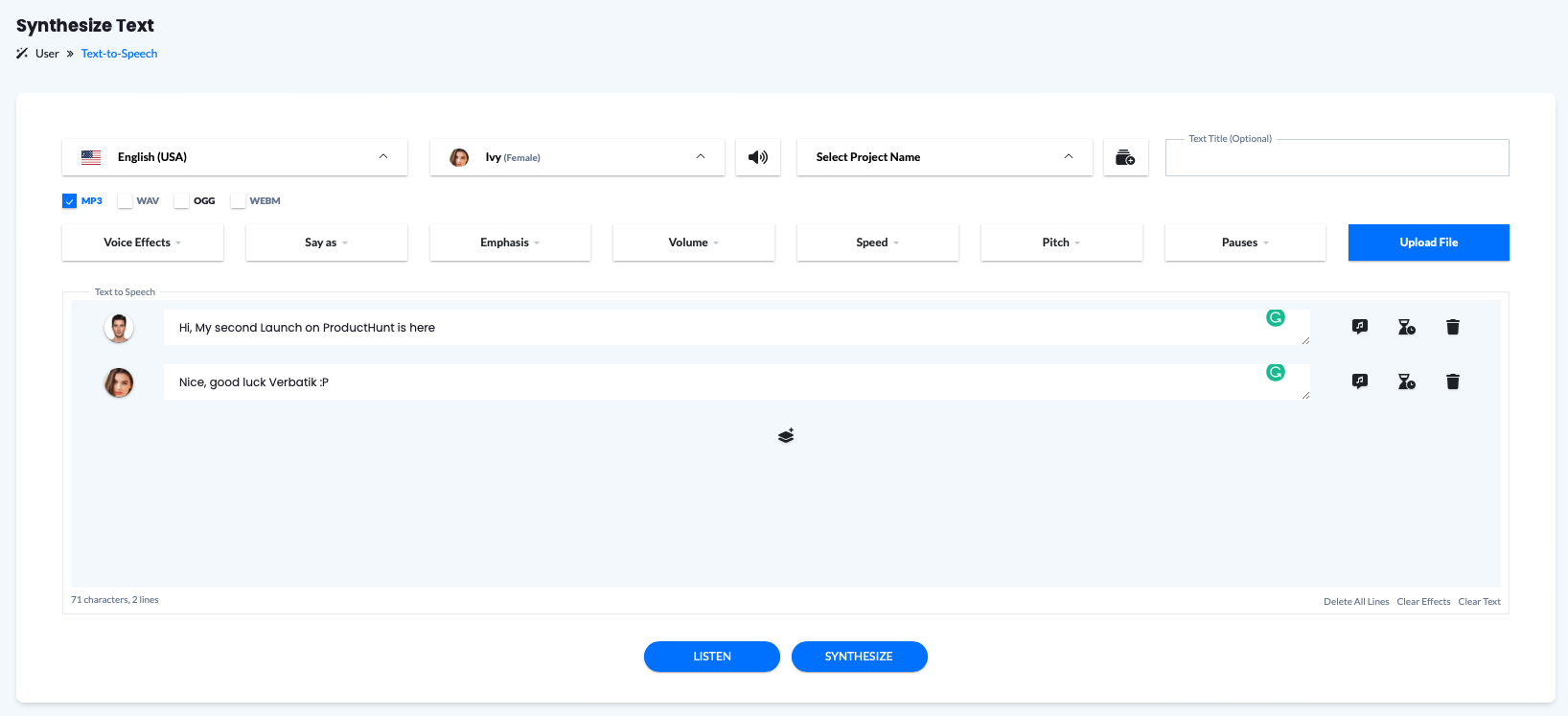The height and width of the screenshot is (716, 1568).
Task: Preview the selected voice with speaker icon
Action: click(x=758, y=157)
